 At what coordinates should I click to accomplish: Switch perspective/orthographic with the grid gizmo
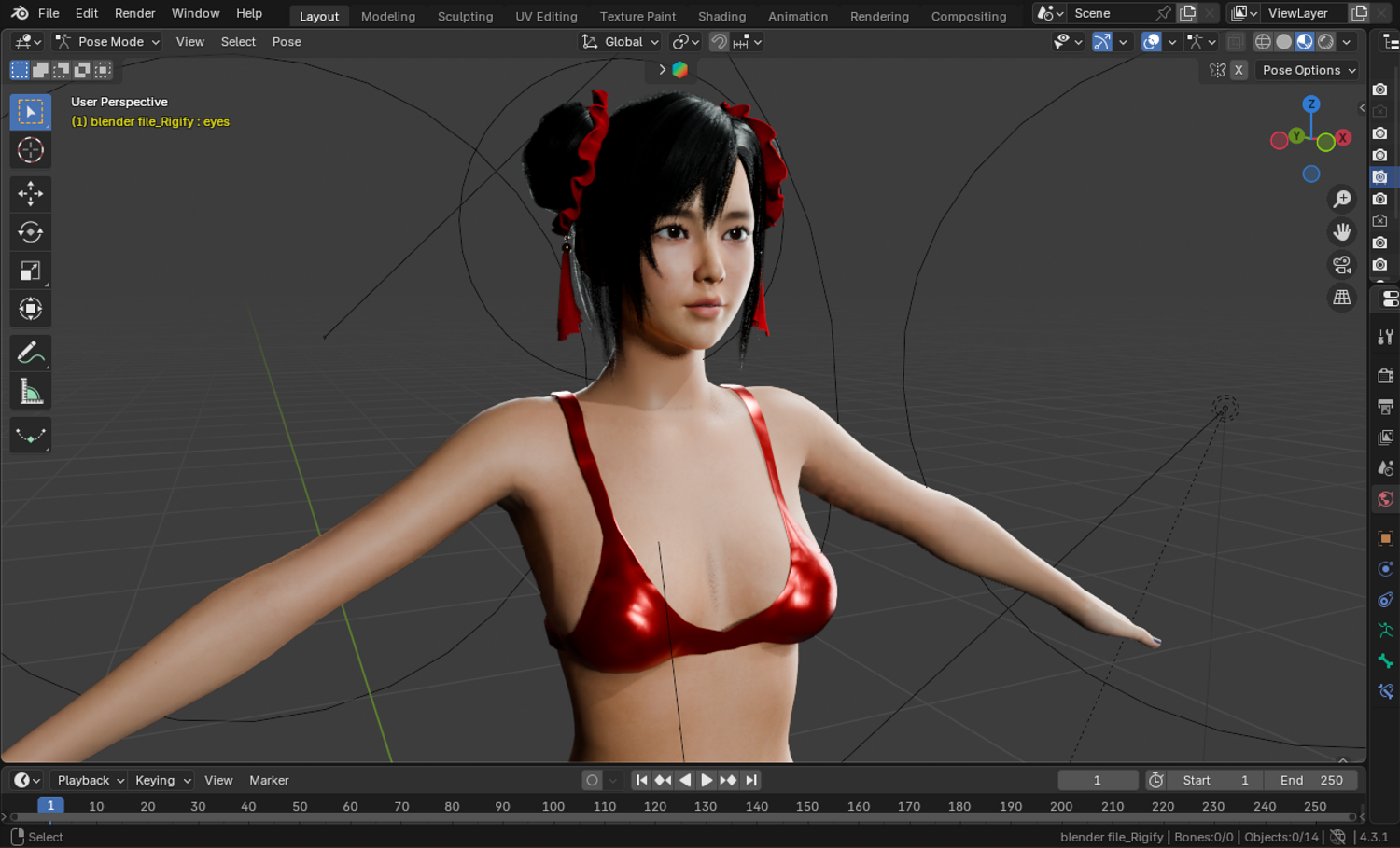pos(1342,298)
